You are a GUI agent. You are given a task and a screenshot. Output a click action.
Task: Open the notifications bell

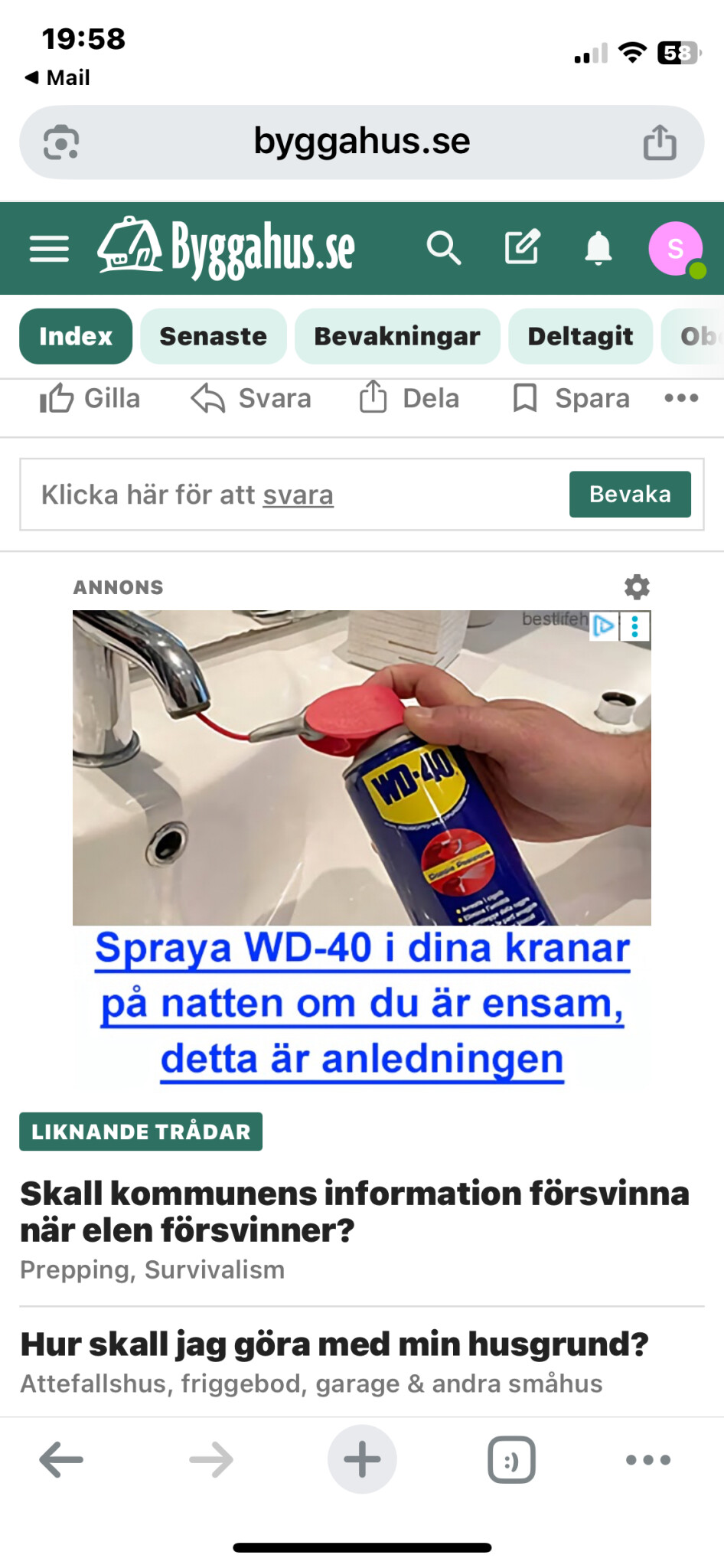point(598,248)
